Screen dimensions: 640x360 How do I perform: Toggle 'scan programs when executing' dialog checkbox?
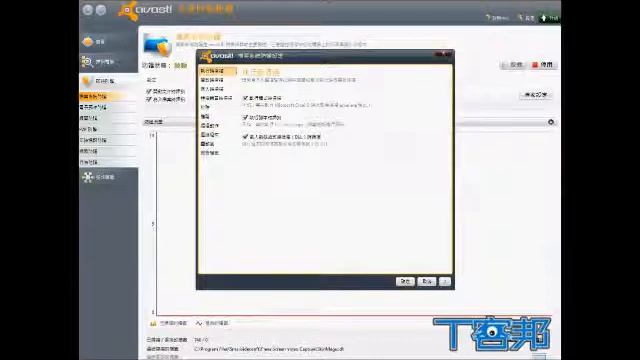pyautogui.click(x=245, y=98)
